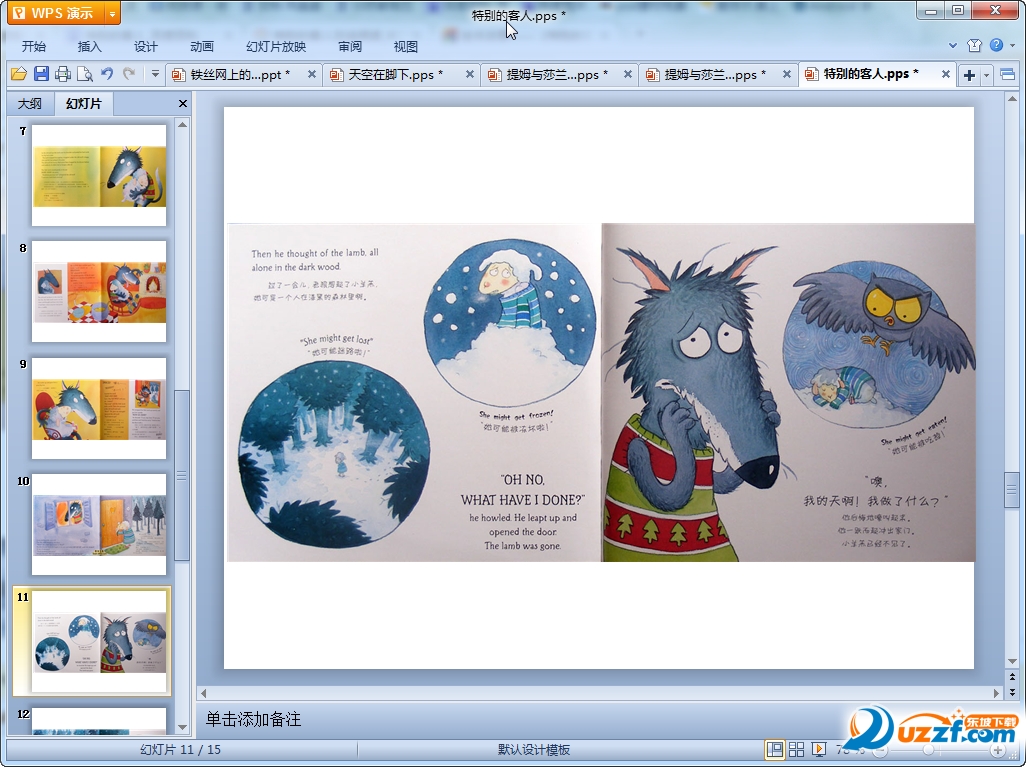This screenshot has width=1026, height=767.
Task: Open the 视图 ribbon tab
Action: [x=406, y=46]
